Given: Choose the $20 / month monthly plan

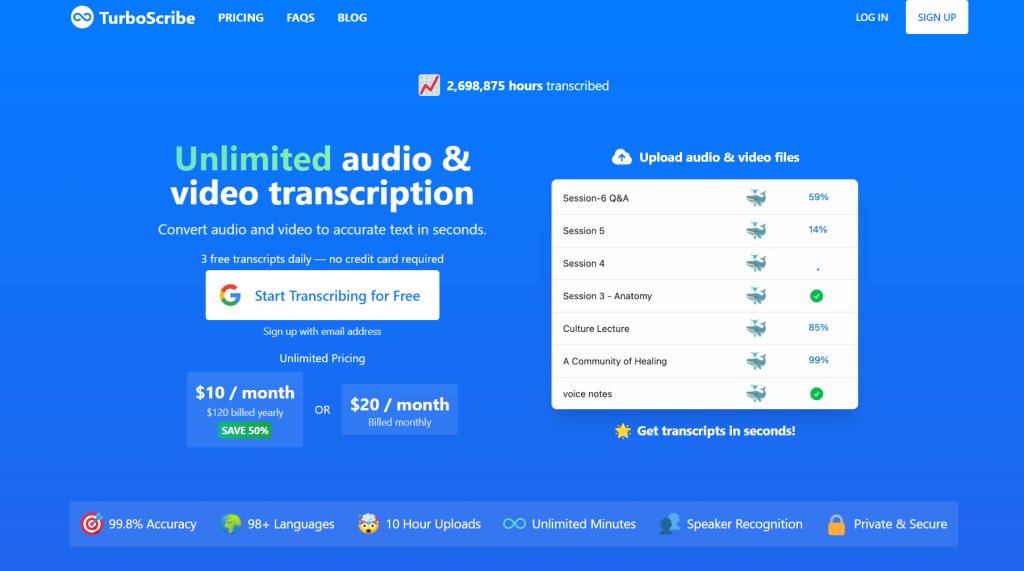Looking at the screenshot, I should click(399, 409).
